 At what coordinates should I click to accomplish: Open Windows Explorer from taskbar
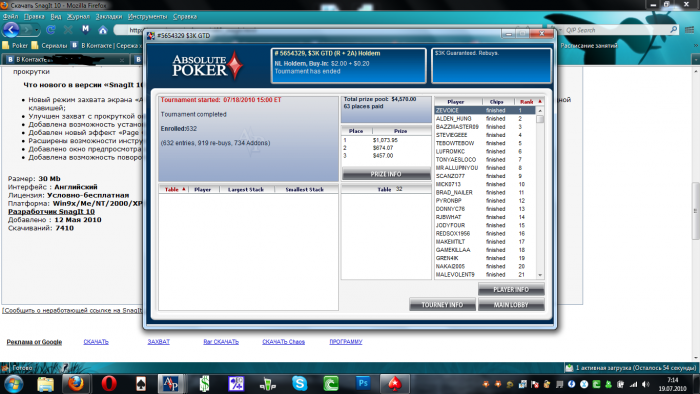(x=46, y=384)
